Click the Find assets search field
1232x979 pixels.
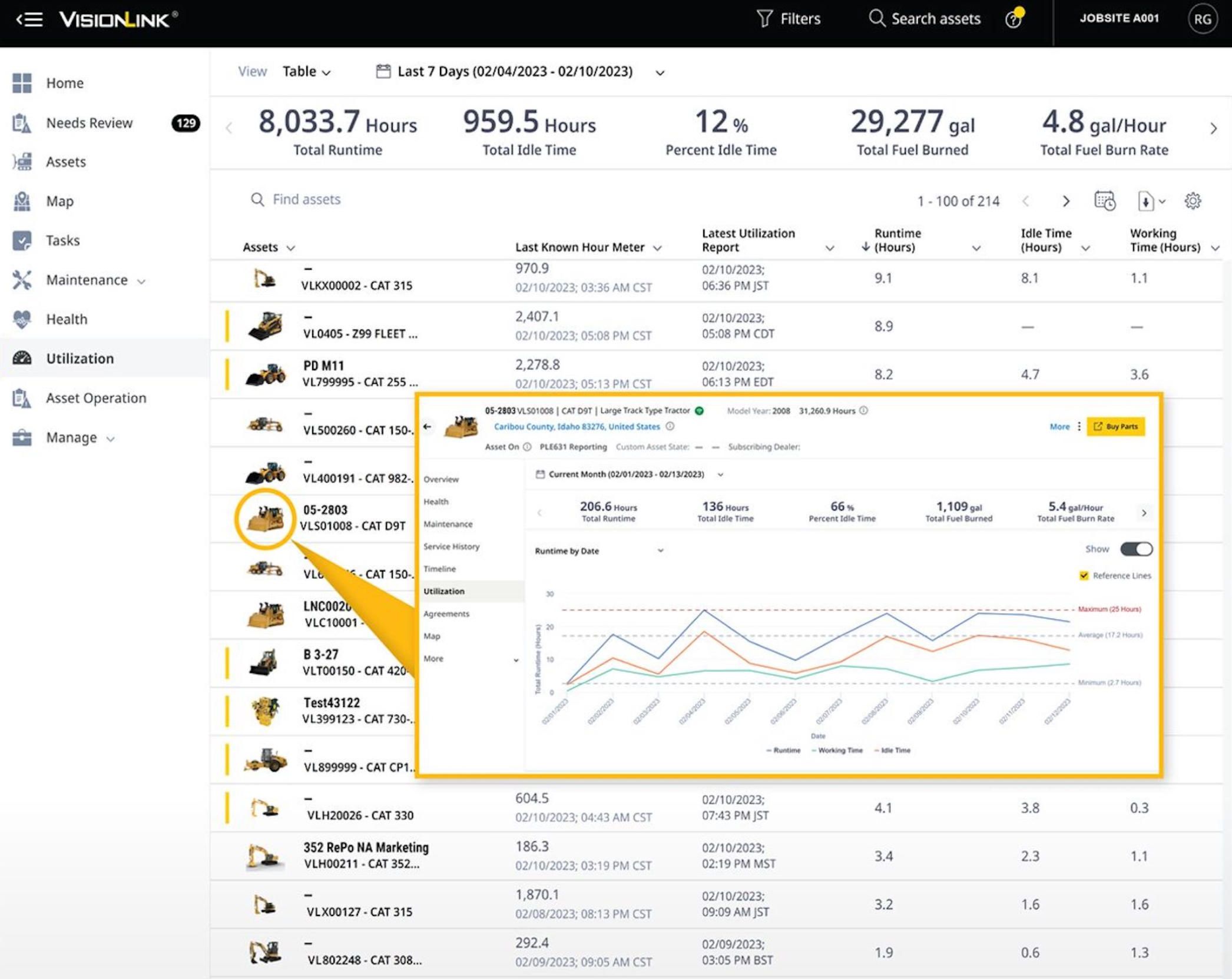306,200
